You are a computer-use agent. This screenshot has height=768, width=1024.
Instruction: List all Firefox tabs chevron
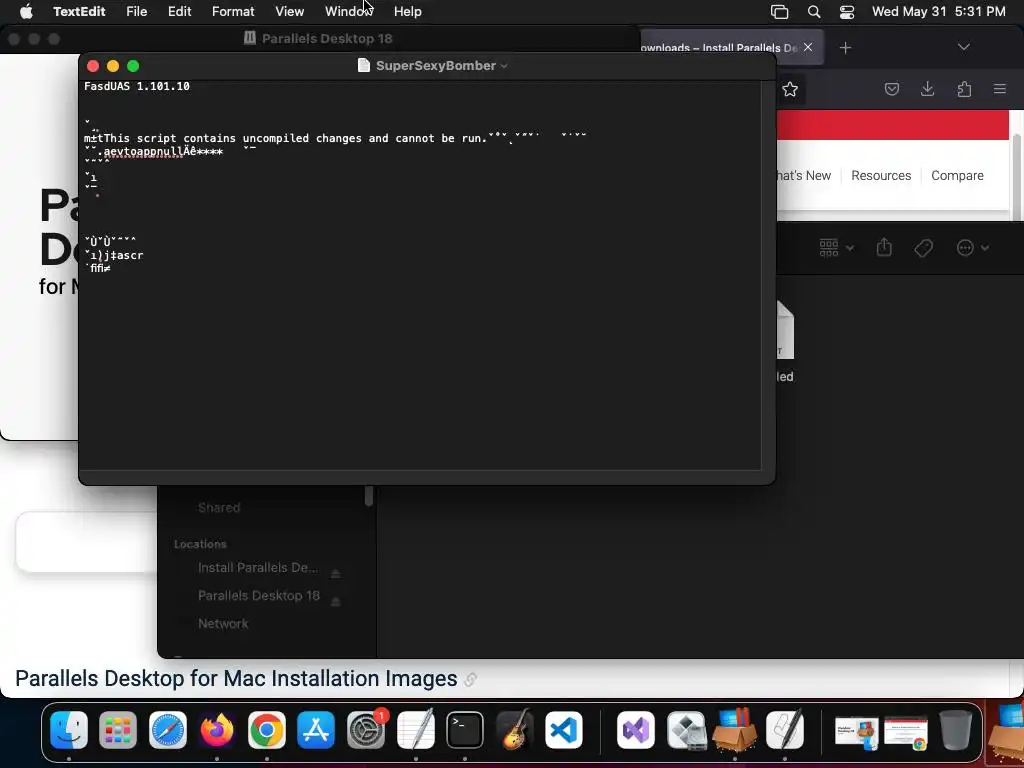pyautogui.click(x=963, y=47)
